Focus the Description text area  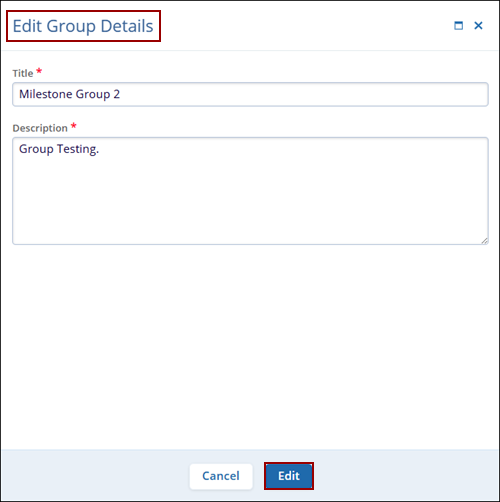(250, 191)
